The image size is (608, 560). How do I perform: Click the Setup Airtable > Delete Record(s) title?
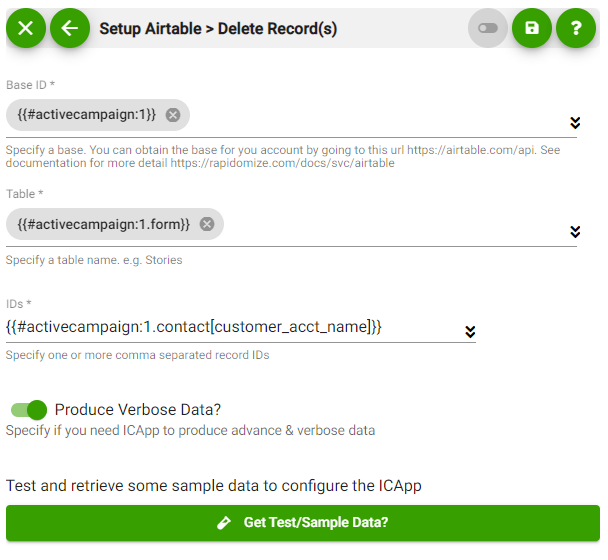coord(218,29)
